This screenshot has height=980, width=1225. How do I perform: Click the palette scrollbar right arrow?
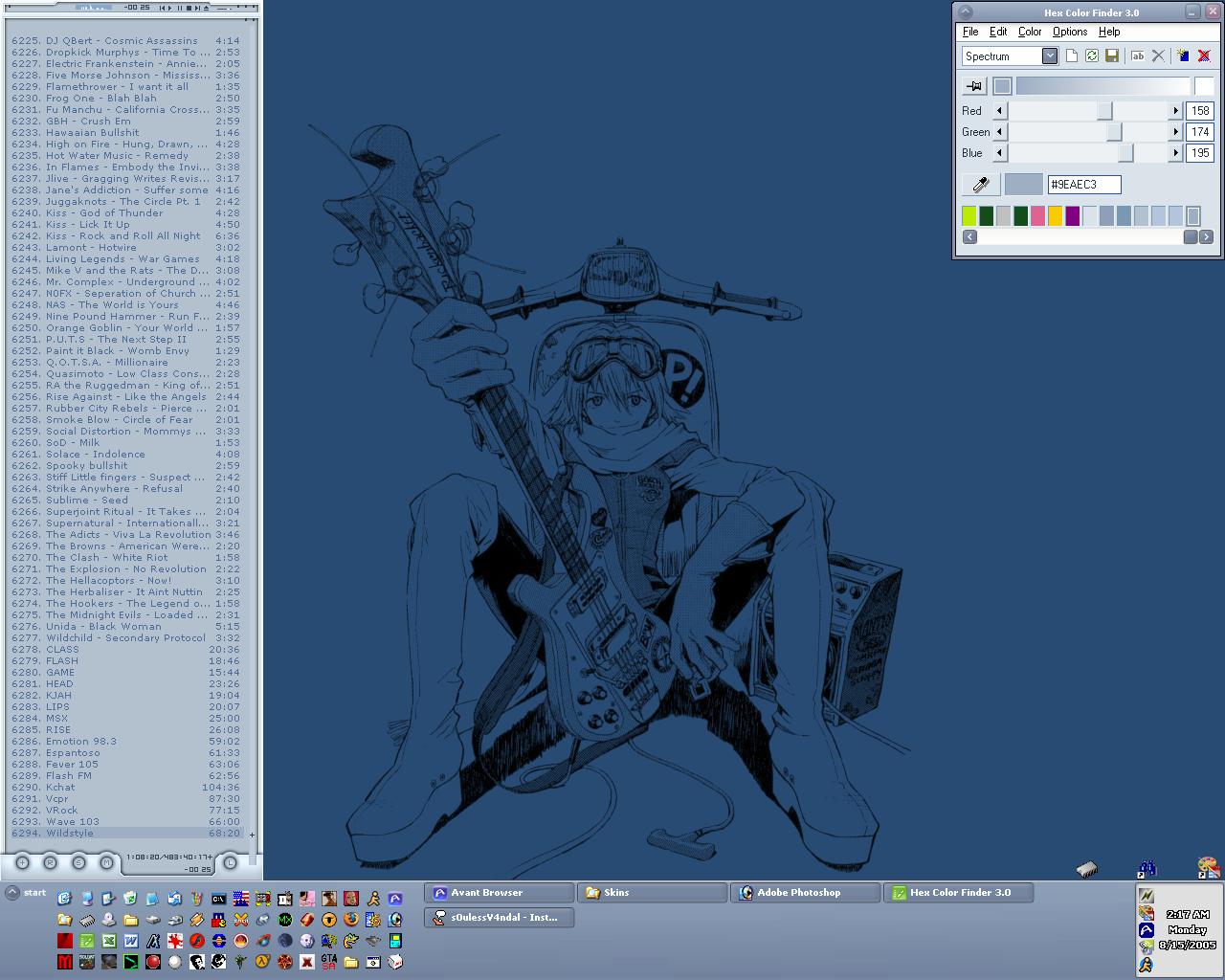click(1206, 236)
